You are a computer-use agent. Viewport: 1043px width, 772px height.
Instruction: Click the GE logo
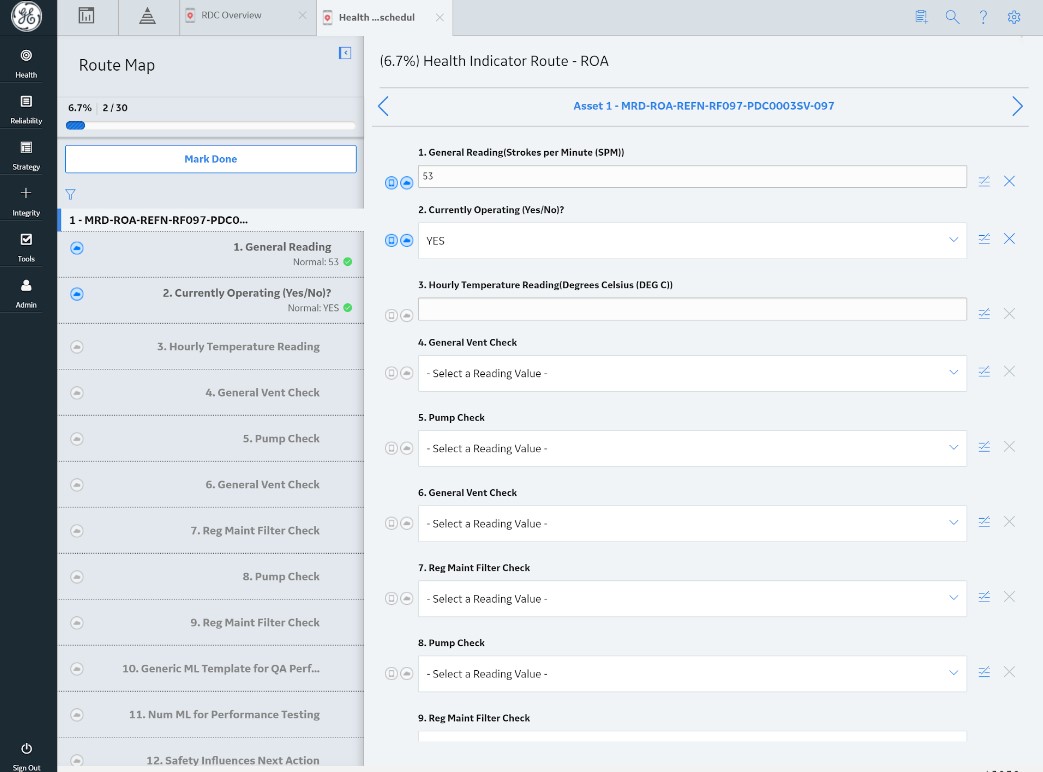point(27,17)
